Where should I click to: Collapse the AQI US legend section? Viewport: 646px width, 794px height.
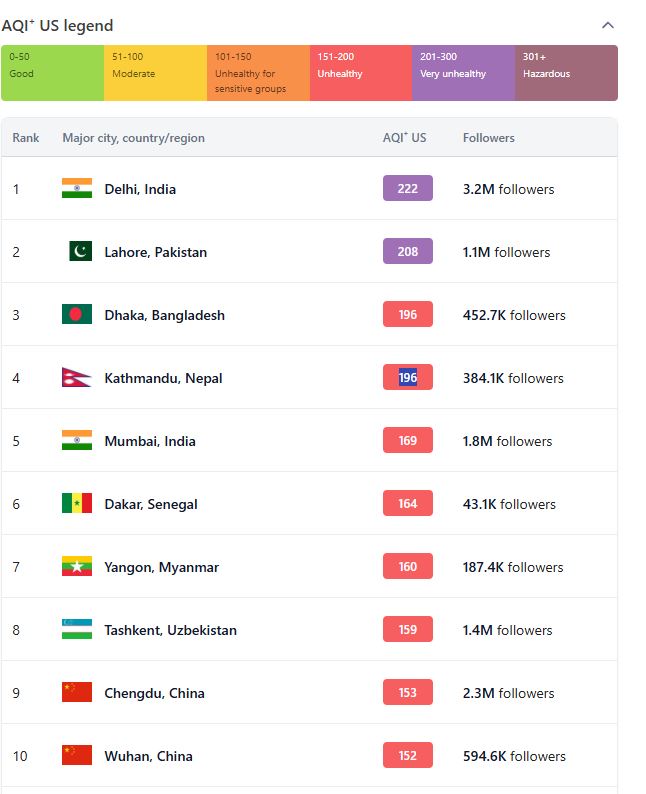pyautogui.click(x=608, y=25)
